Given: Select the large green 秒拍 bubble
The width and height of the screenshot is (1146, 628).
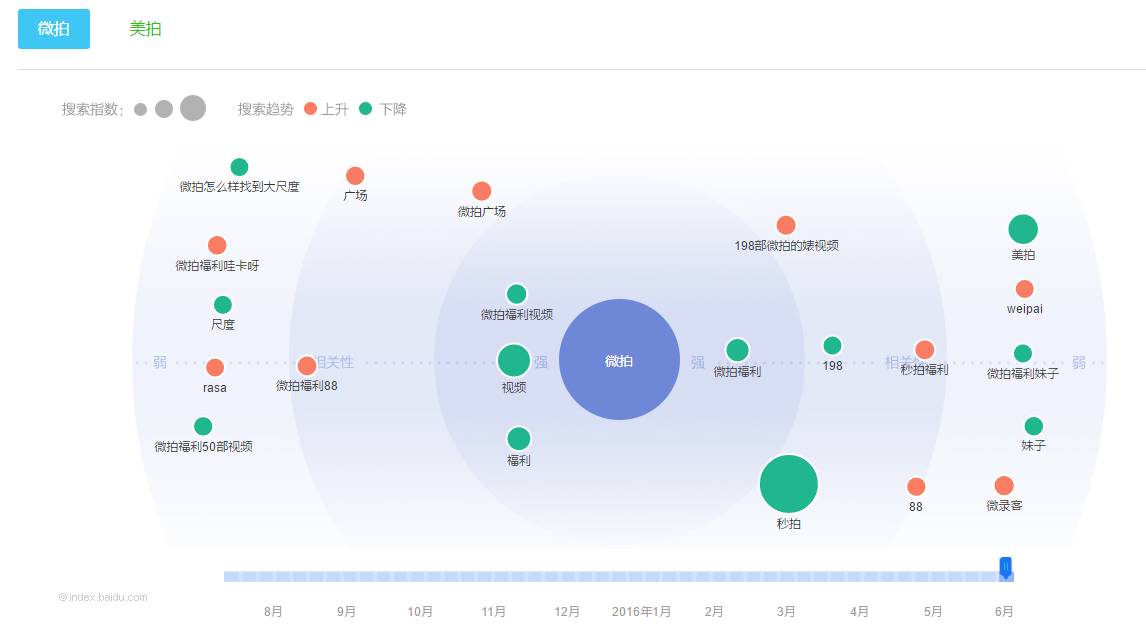Looking at the screenshot, I should coord(789,484).
